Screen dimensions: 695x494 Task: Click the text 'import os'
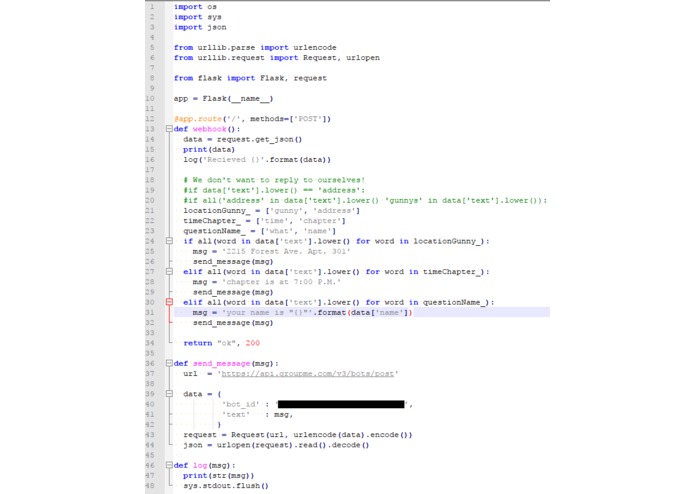coord(195,7)
